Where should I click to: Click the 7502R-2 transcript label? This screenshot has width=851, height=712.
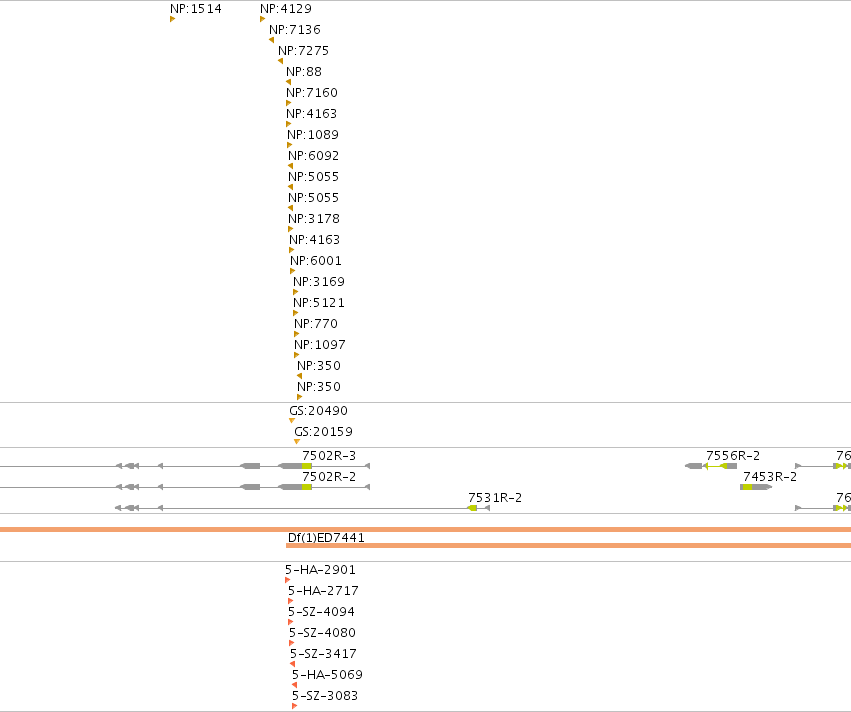click(x=329, y=476)
